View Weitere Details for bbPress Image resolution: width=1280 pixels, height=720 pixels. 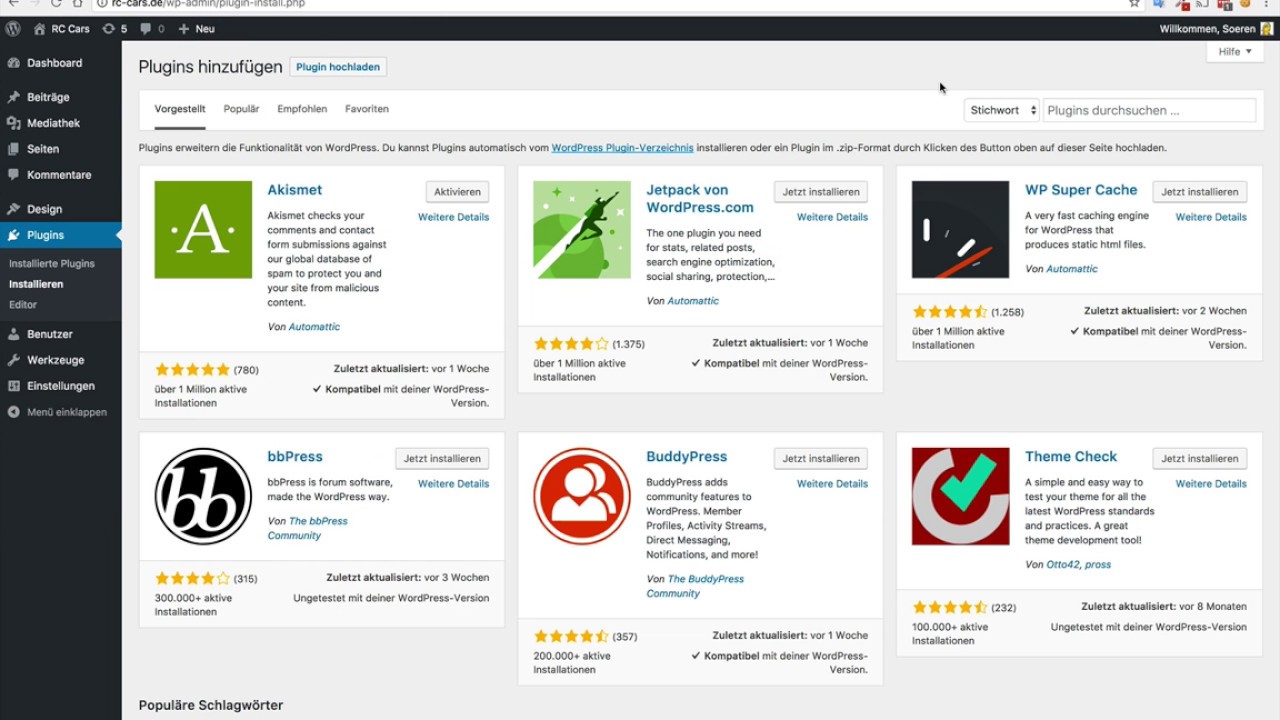coord(454,484)
